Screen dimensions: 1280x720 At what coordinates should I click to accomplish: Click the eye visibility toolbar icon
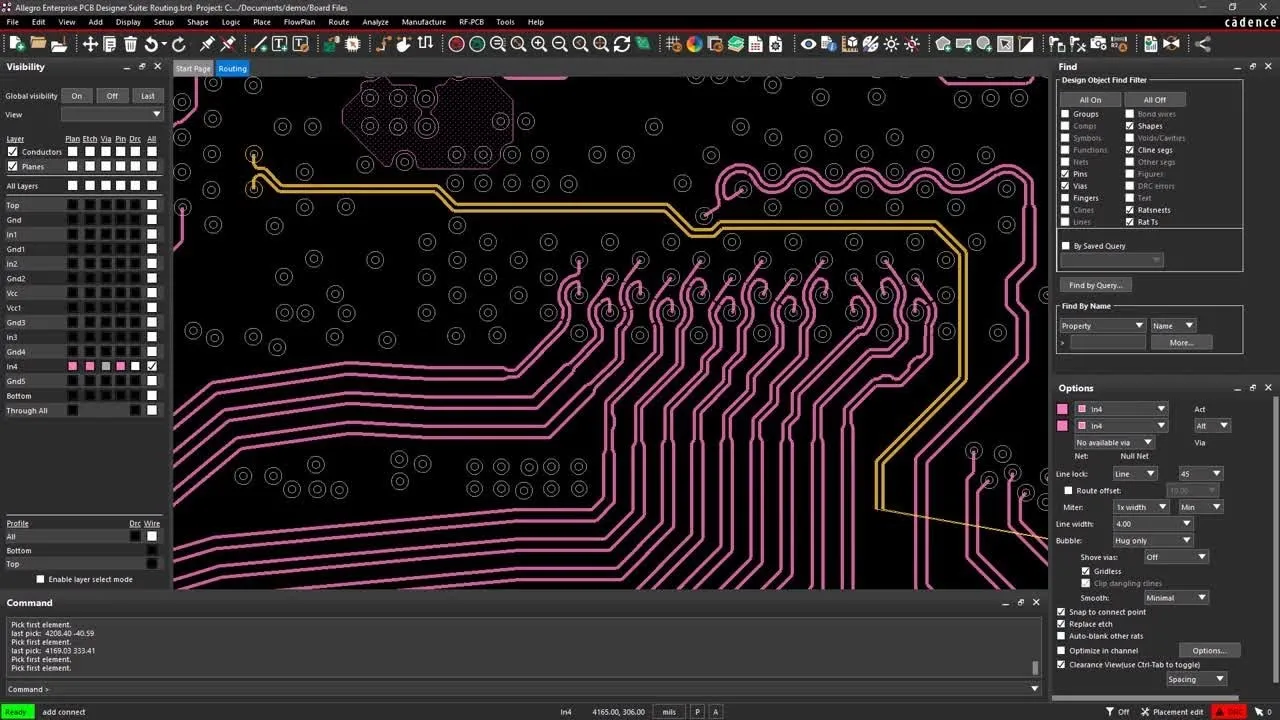pos(808,44)
